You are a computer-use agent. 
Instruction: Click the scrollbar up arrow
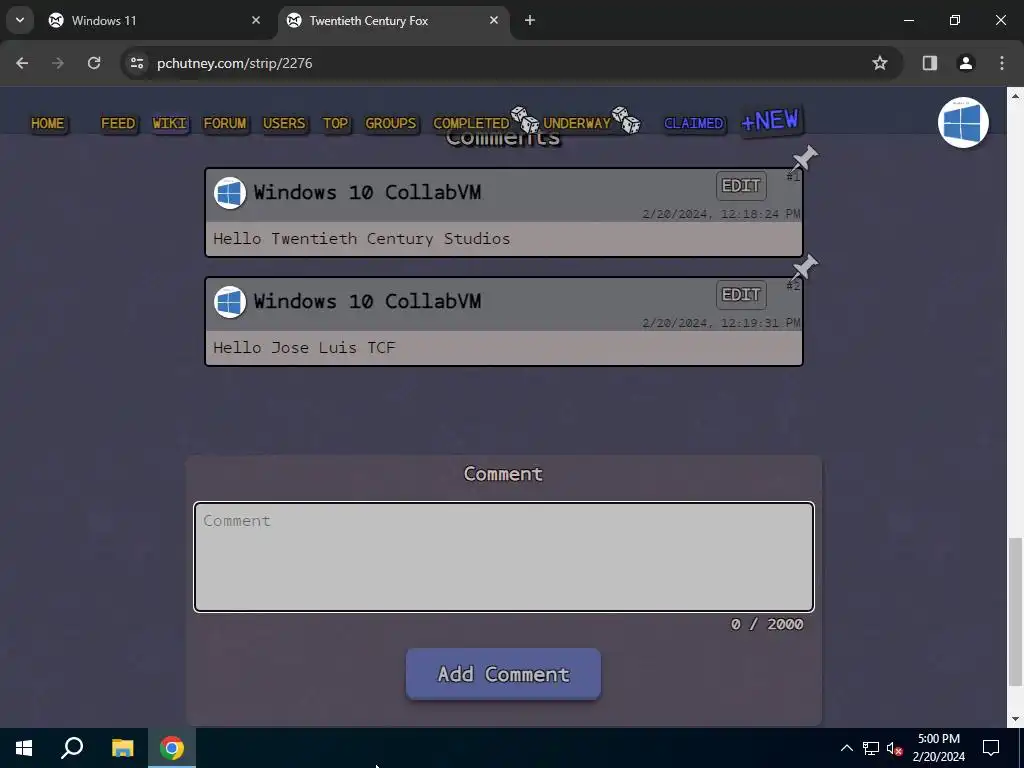[1015, 95]
